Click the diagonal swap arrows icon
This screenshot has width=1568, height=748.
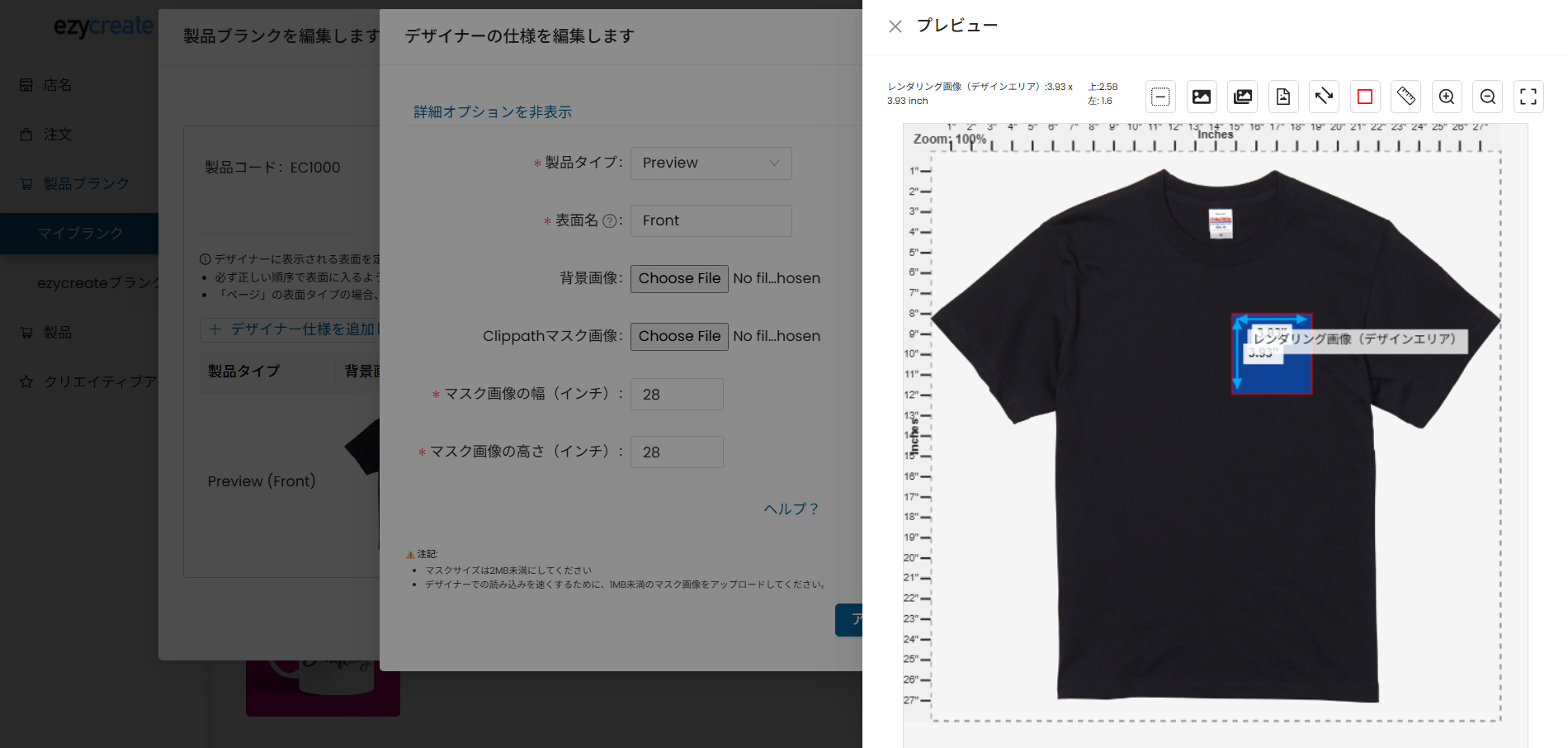coord(1324,97)
